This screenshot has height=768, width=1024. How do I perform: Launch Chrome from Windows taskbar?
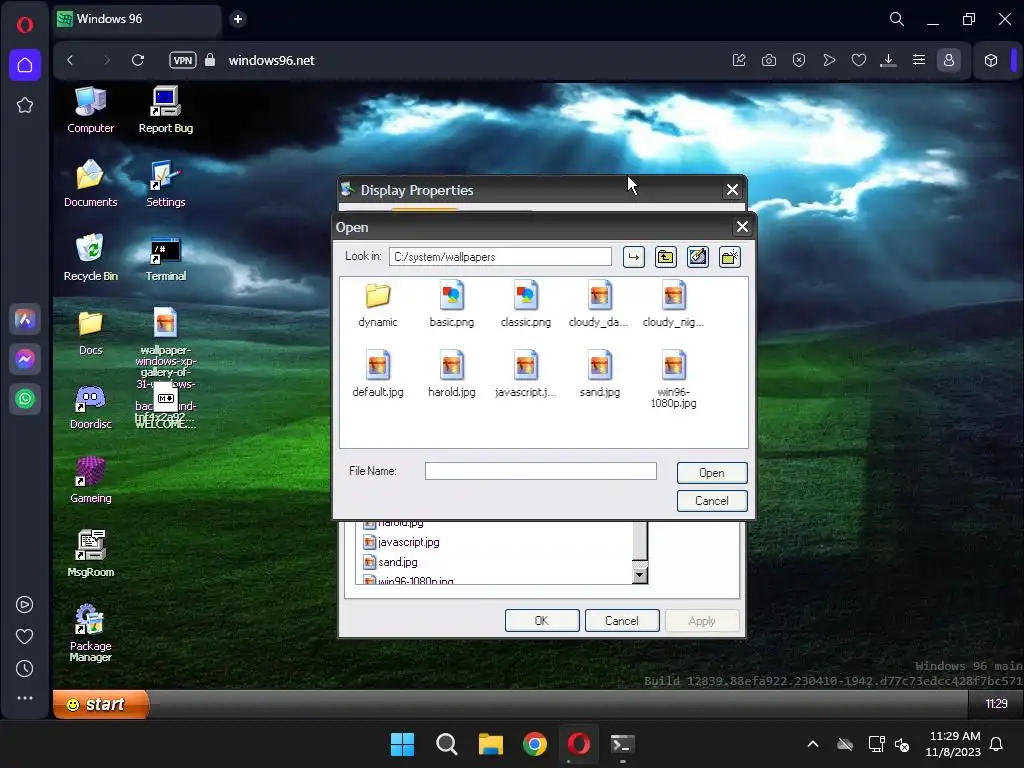(535, 744)
